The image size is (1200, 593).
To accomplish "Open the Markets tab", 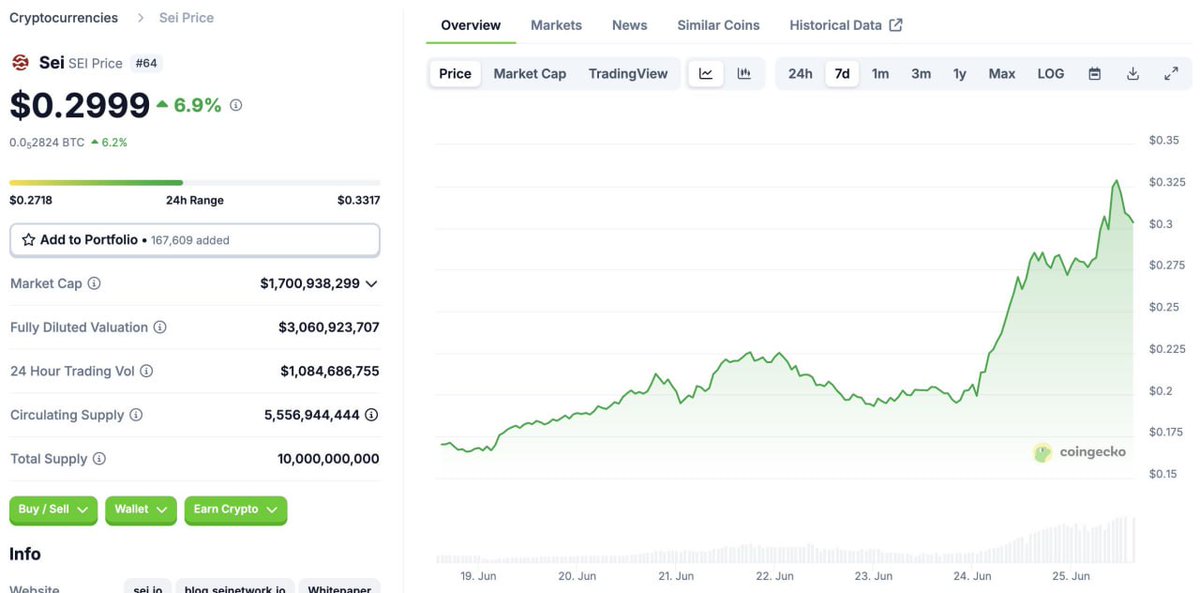I will [x=556, y=25].
